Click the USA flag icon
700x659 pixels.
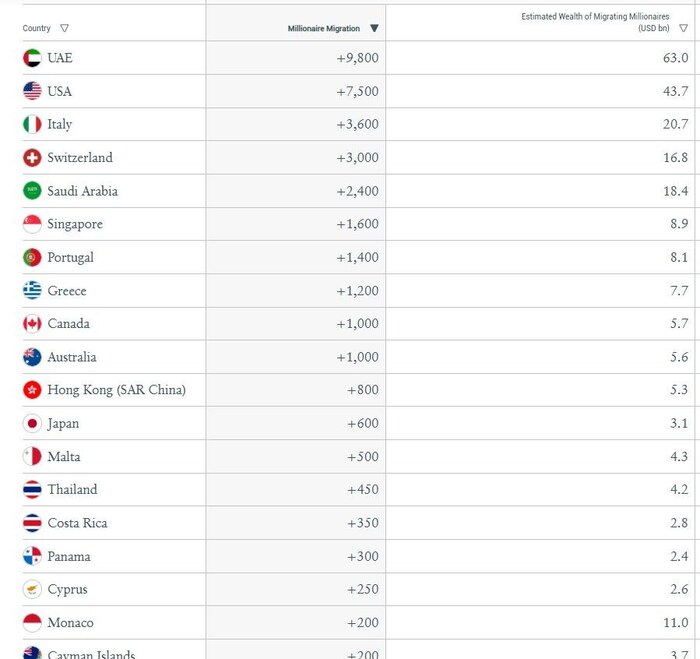click(32, 91)
